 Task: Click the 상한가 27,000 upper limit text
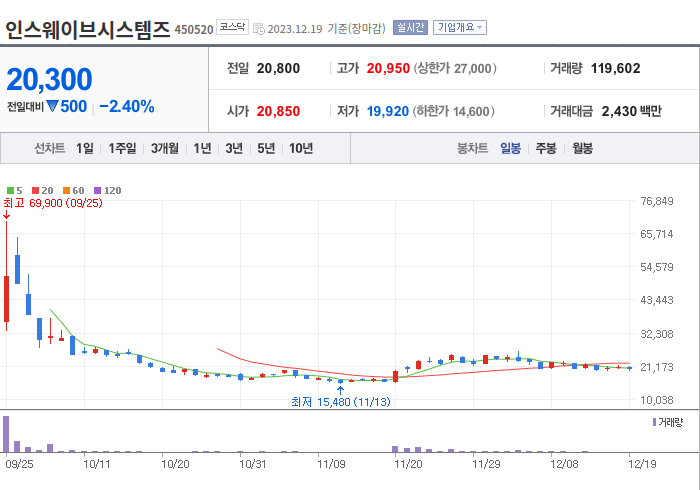(455, 68)
